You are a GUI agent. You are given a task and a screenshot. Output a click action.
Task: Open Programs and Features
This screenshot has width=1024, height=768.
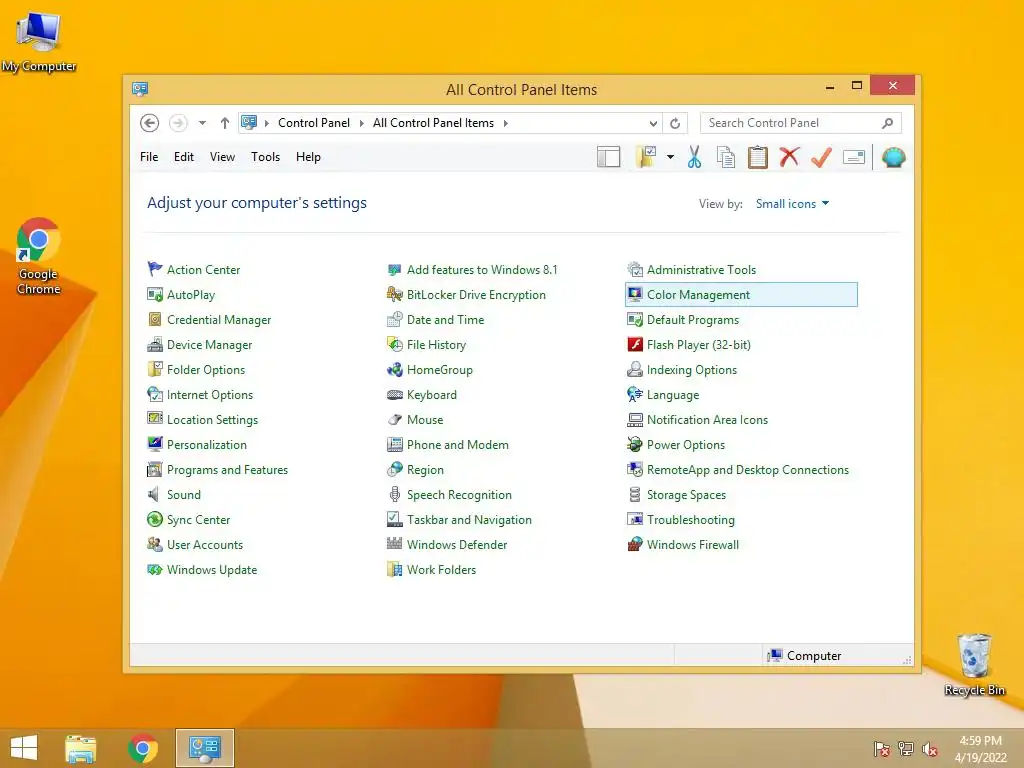(x=227, y=470)
